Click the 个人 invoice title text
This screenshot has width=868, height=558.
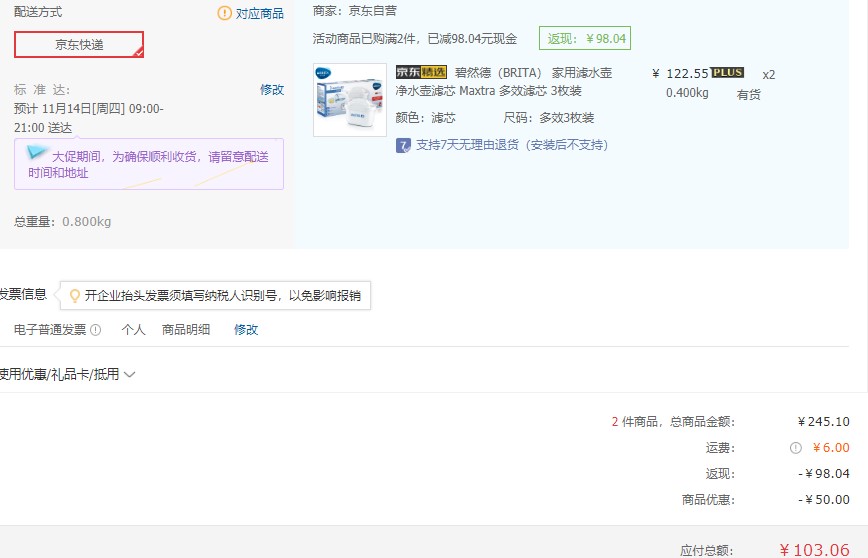pos(133,329)
